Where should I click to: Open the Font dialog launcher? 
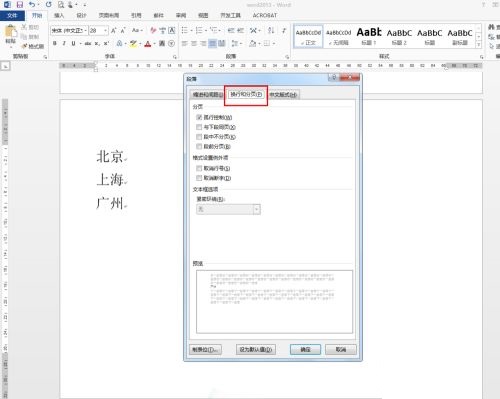pyautogui.click(x=174, y=57)
